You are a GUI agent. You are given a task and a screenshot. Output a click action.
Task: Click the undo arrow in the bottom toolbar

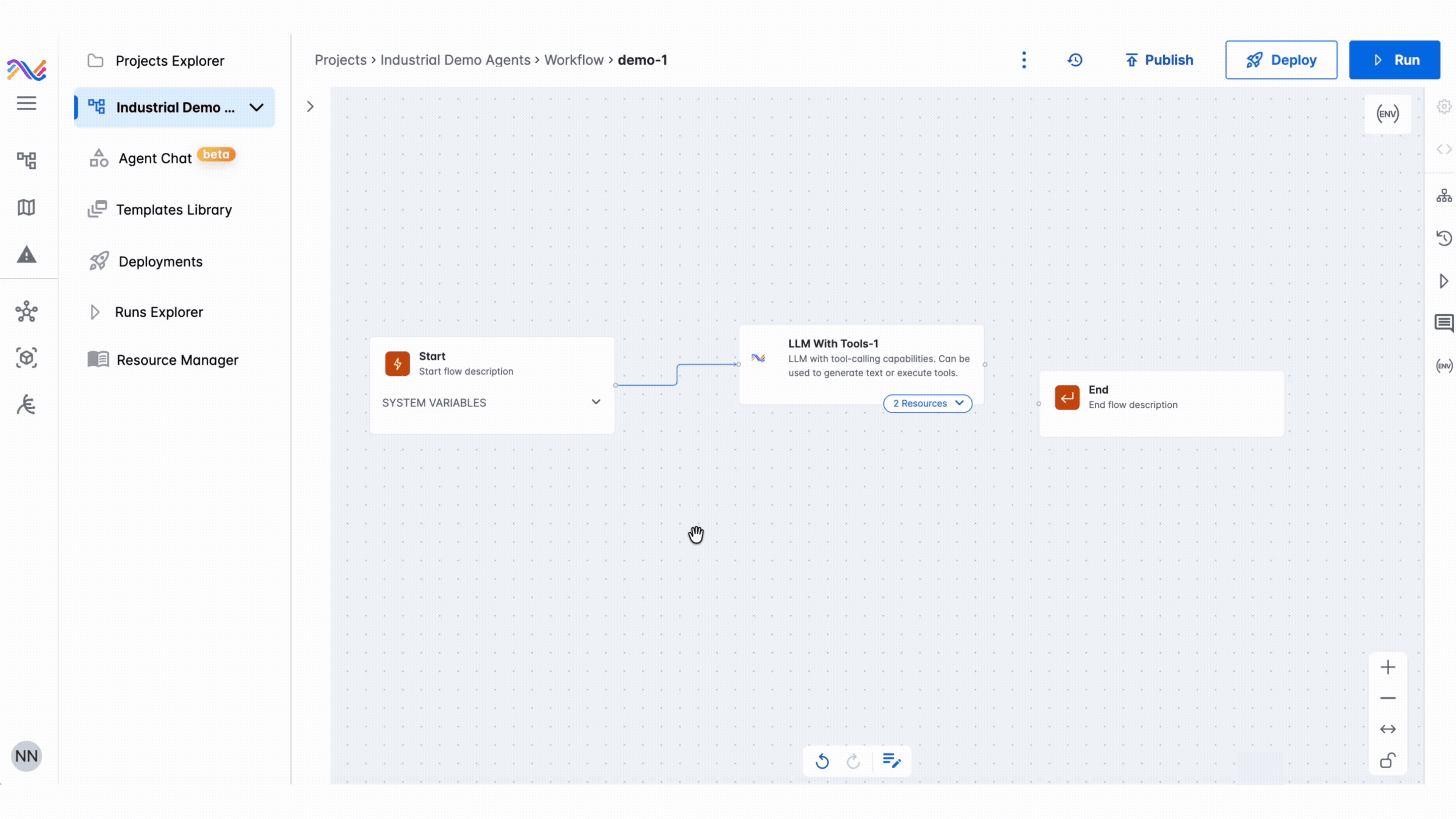822,761
